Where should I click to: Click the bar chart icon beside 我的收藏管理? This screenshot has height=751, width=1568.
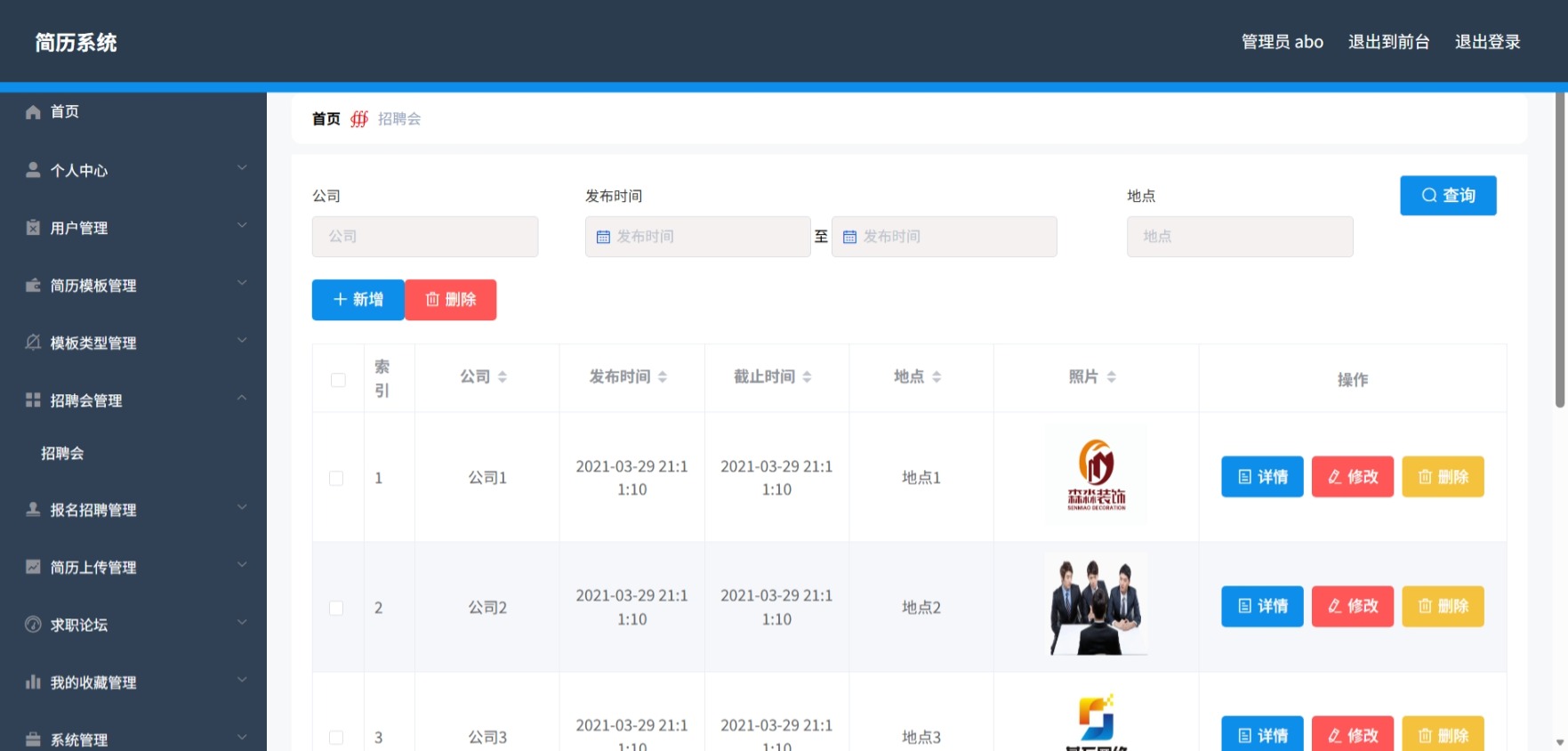click(33, 682)
